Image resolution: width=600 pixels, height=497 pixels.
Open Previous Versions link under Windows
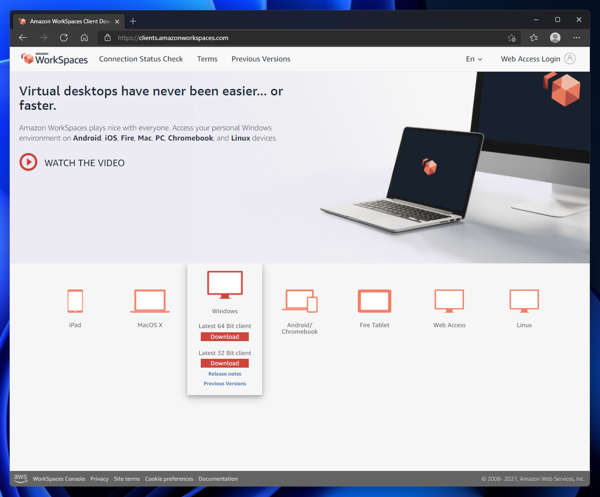coord(225,383)
